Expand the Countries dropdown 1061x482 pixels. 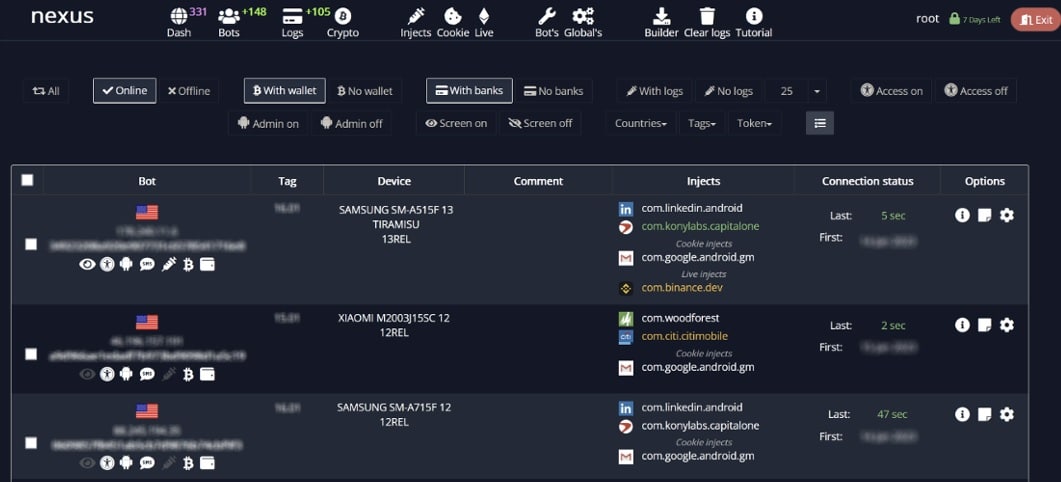click(641, 123)
